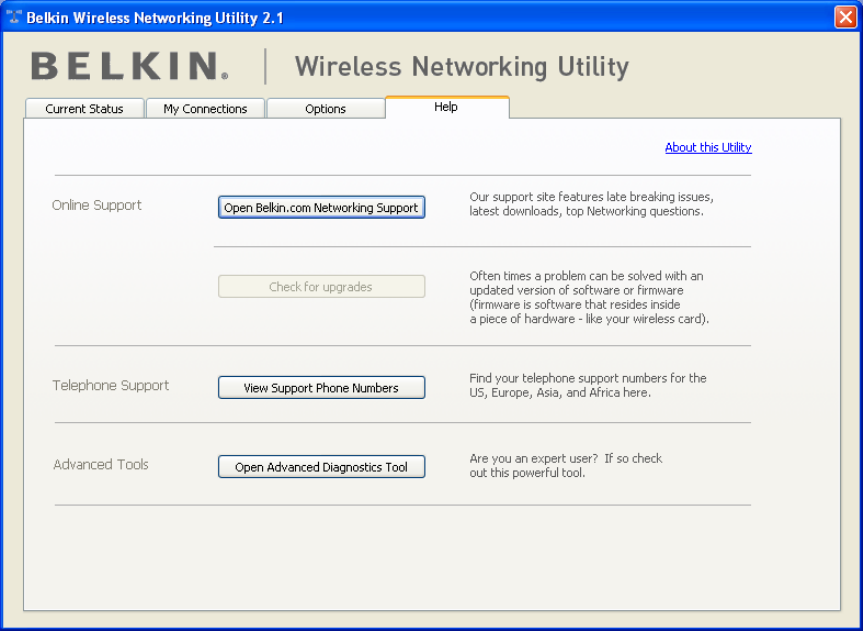
Task: Click the BELKIN logo in the header
Action: pyautogui.click(x=130, y=66)
